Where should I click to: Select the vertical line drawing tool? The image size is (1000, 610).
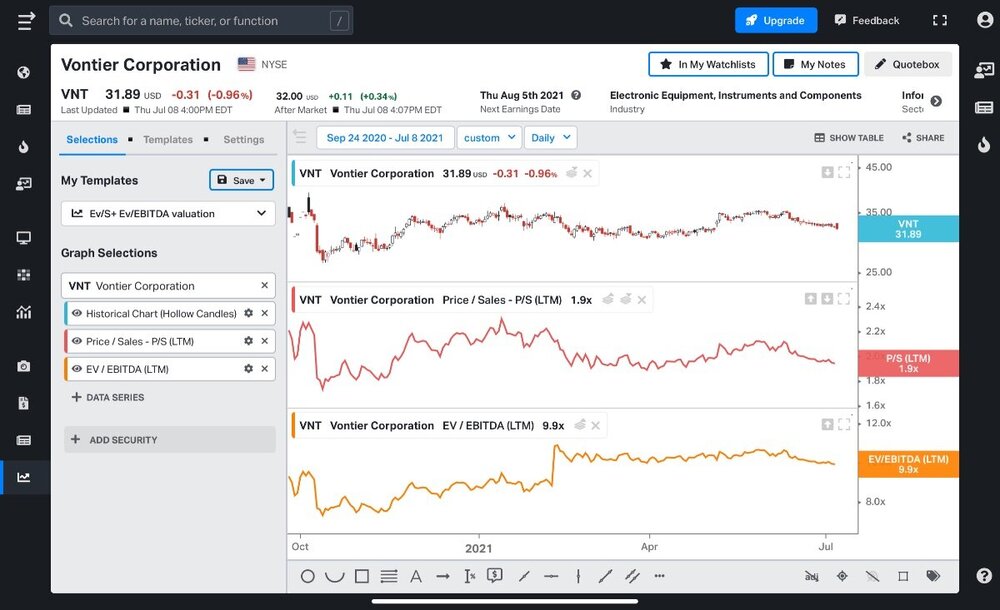578,577
